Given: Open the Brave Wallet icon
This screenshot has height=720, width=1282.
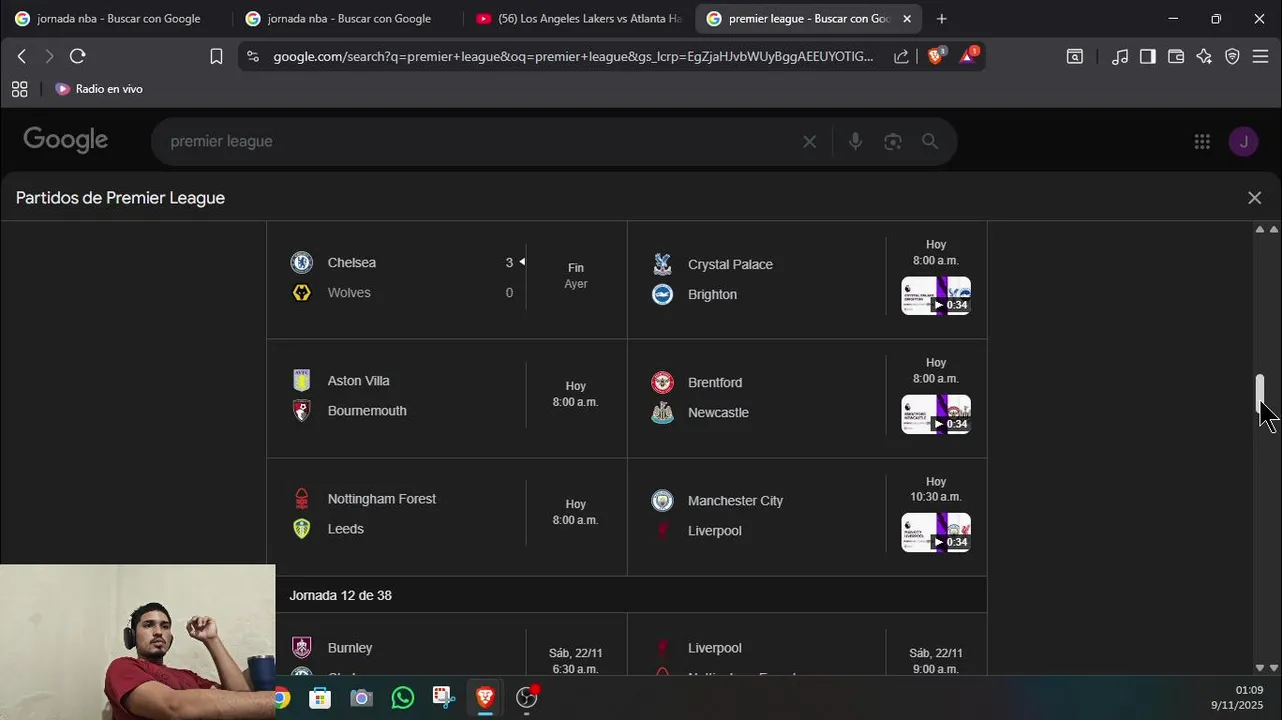Looking at the screenshot, I should (1176, 57).
